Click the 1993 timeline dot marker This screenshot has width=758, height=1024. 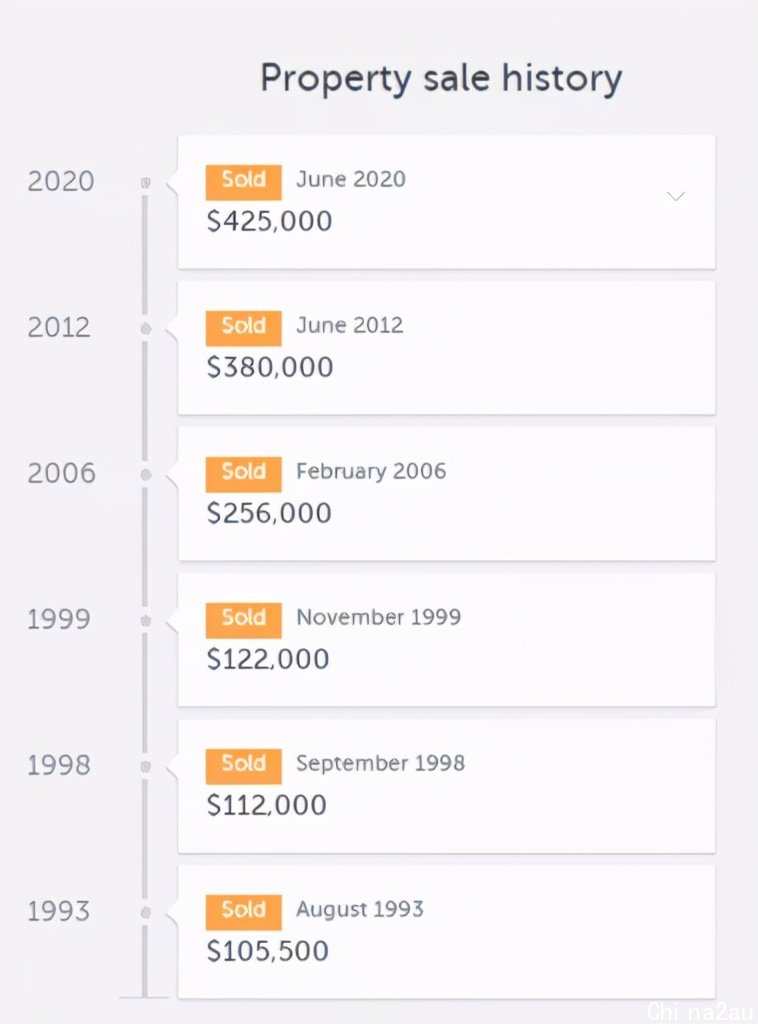point(146,912)
